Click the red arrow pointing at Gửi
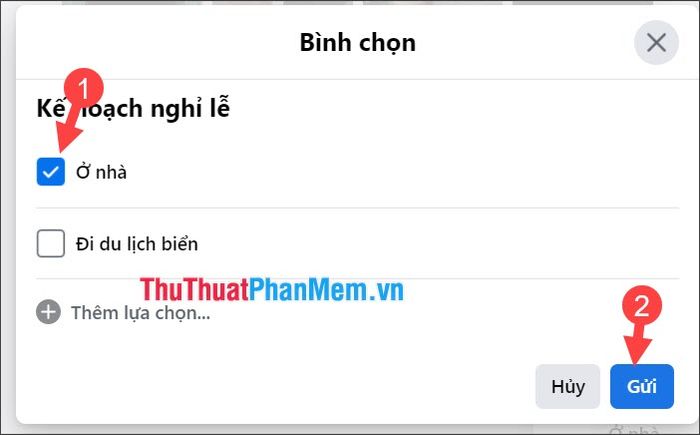Screen dimensions: 700x435 click(x=638, y=345)
